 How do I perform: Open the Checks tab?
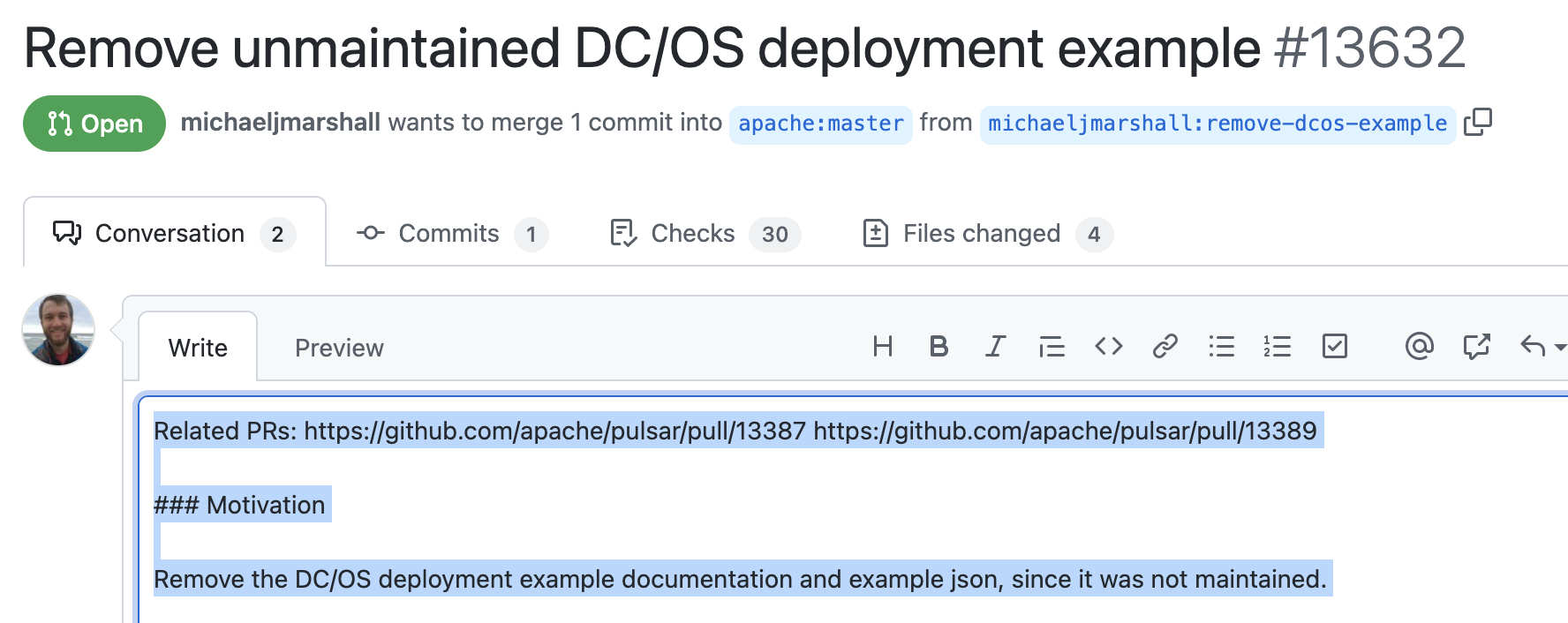[705, 233]
